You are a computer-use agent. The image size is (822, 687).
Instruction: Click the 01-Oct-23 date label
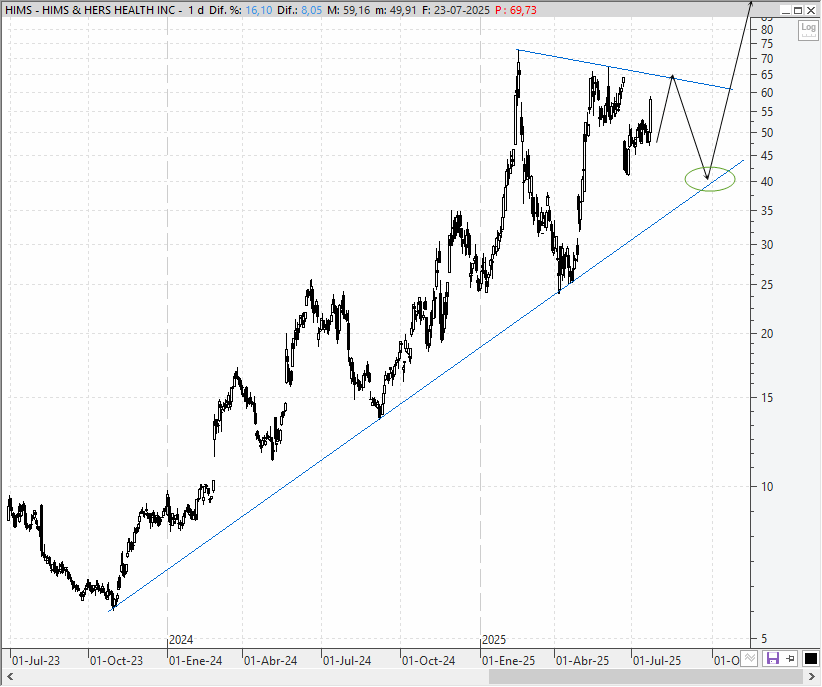(x=116, y=660)
